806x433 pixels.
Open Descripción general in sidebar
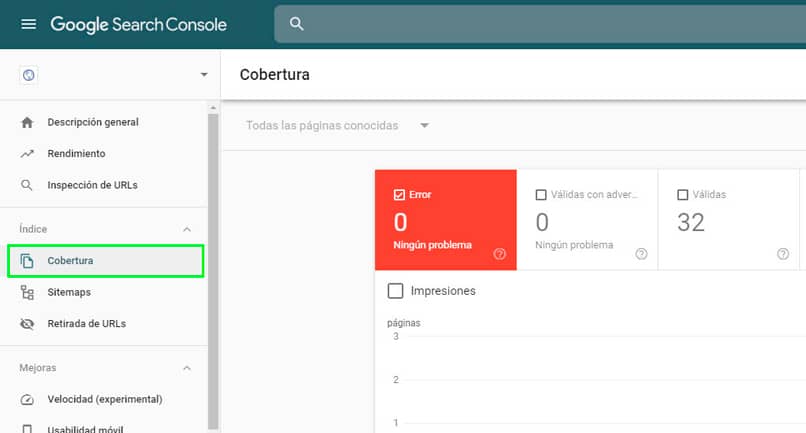[104, 122]
